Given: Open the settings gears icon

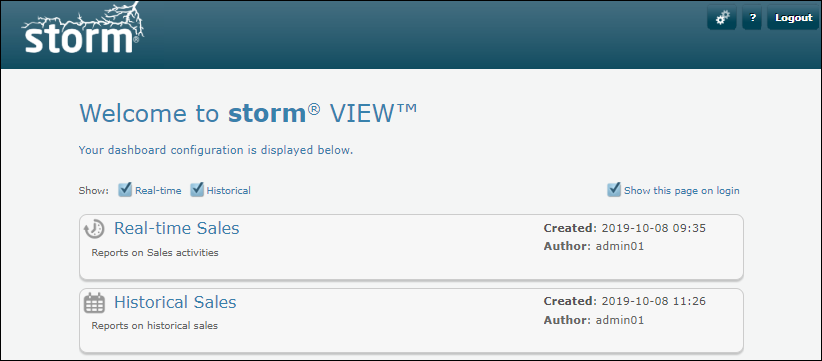Looking at the screenshot, I should coord(722,18).
